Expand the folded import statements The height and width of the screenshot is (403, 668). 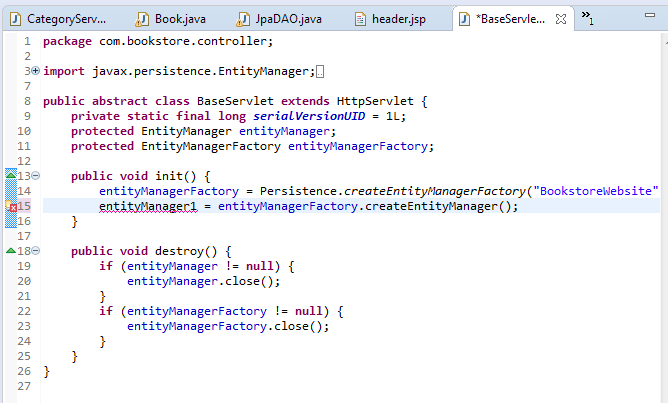point(36,71)
